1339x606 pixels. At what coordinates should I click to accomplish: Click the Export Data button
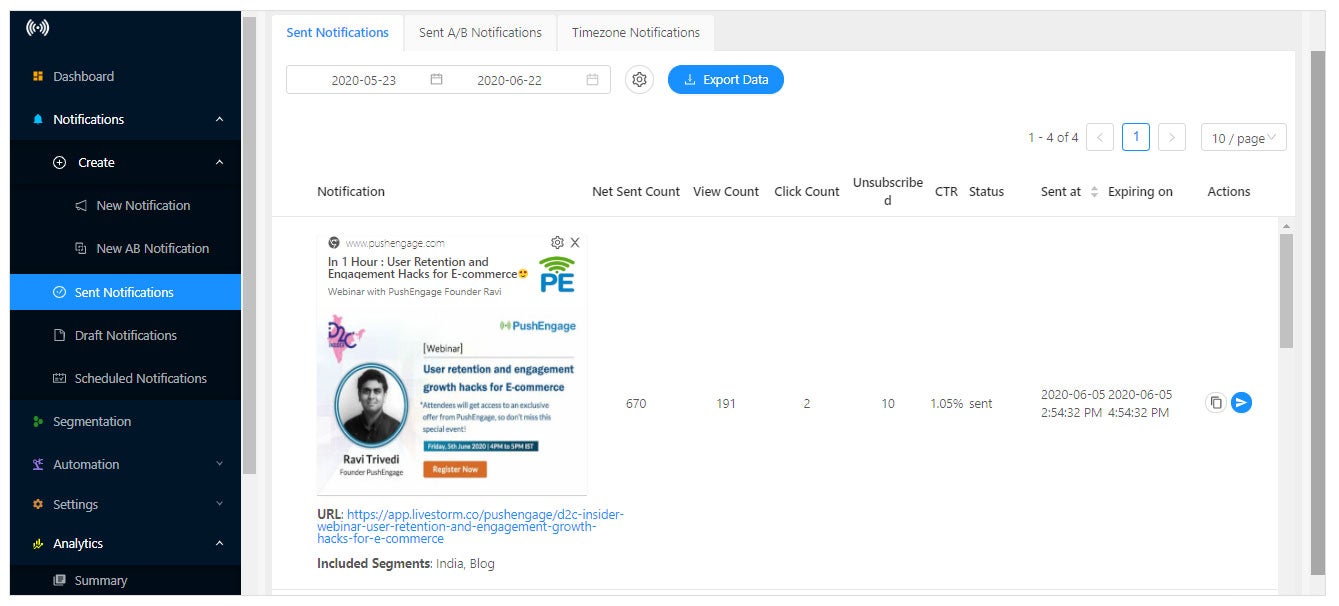[725, 79]
